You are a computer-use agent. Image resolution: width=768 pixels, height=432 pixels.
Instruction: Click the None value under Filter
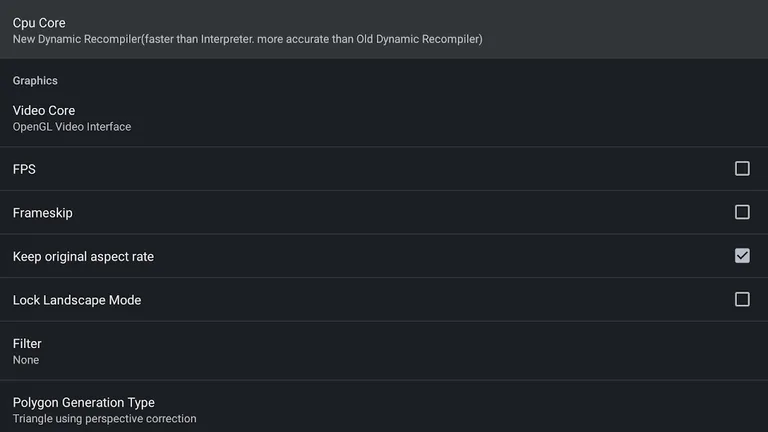26,360
